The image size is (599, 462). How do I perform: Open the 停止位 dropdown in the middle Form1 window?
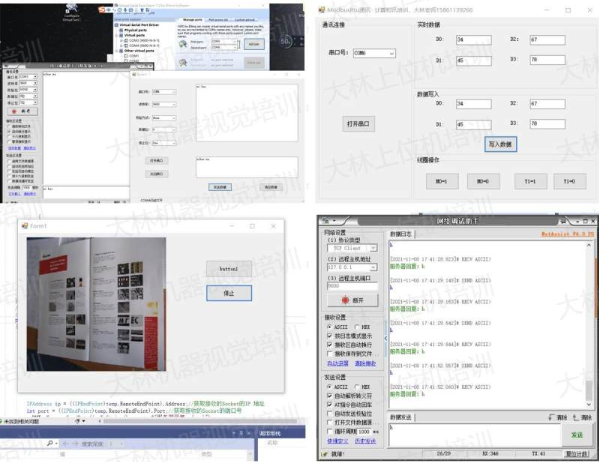pyautogui.click(x=174, y=143)
